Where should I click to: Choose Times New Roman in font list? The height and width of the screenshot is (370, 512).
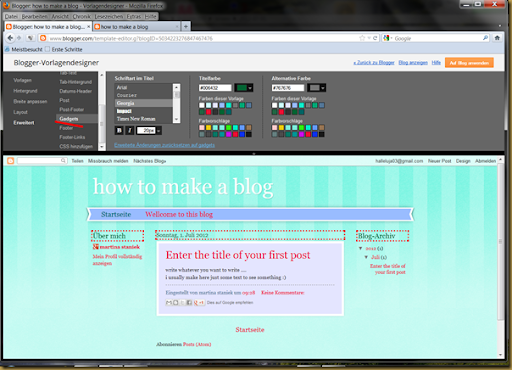coord(144,119)
